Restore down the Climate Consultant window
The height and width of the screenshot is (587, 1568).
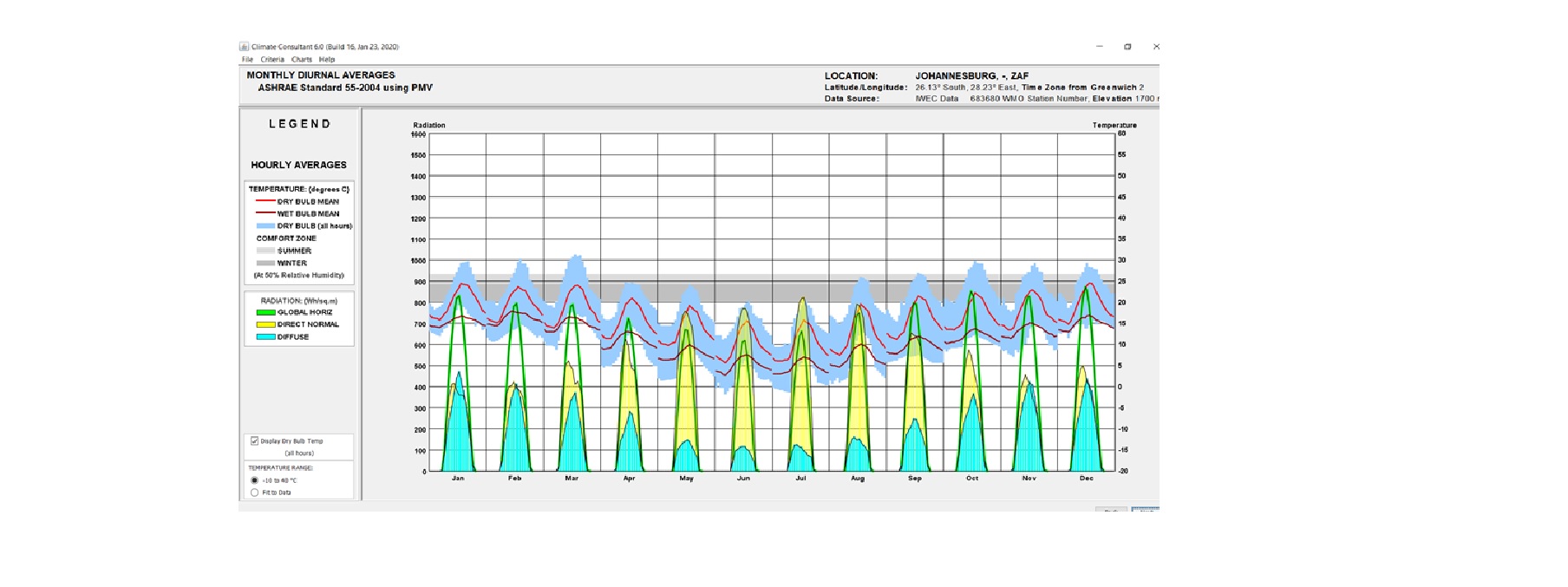tap(1127, 47)
